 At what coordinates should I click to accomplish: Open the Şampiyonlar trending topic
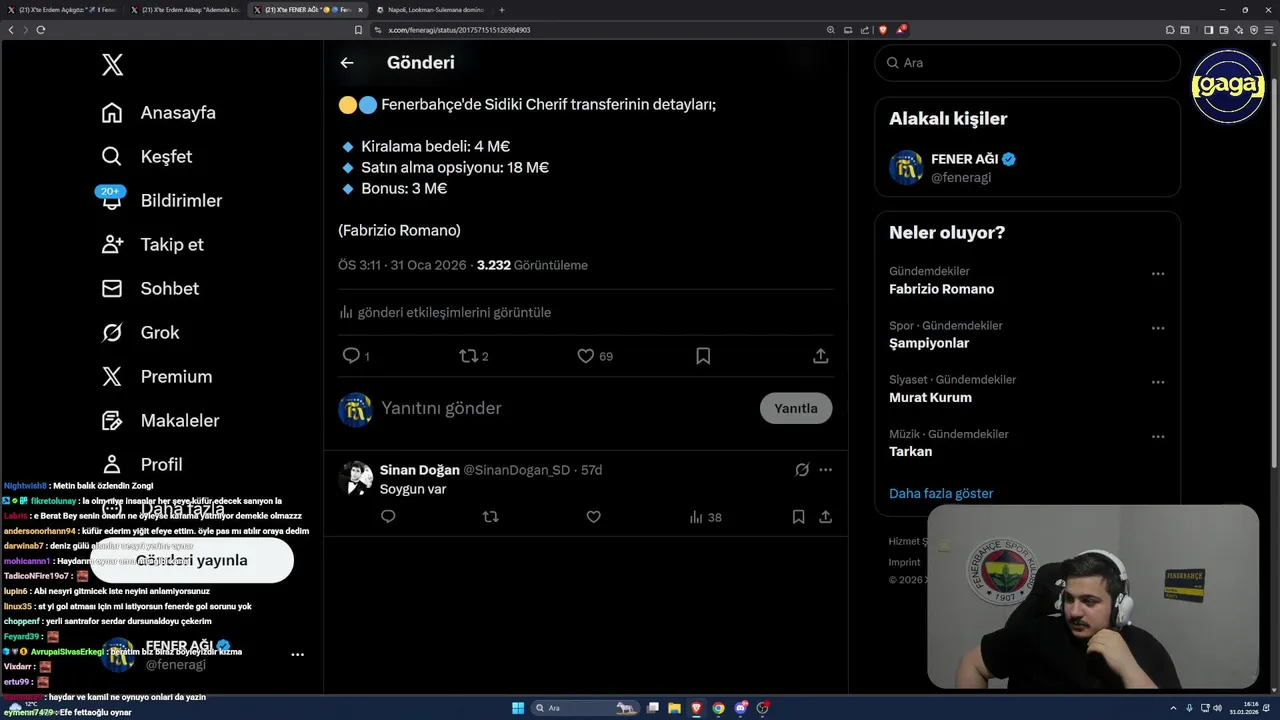click(929, 343)
